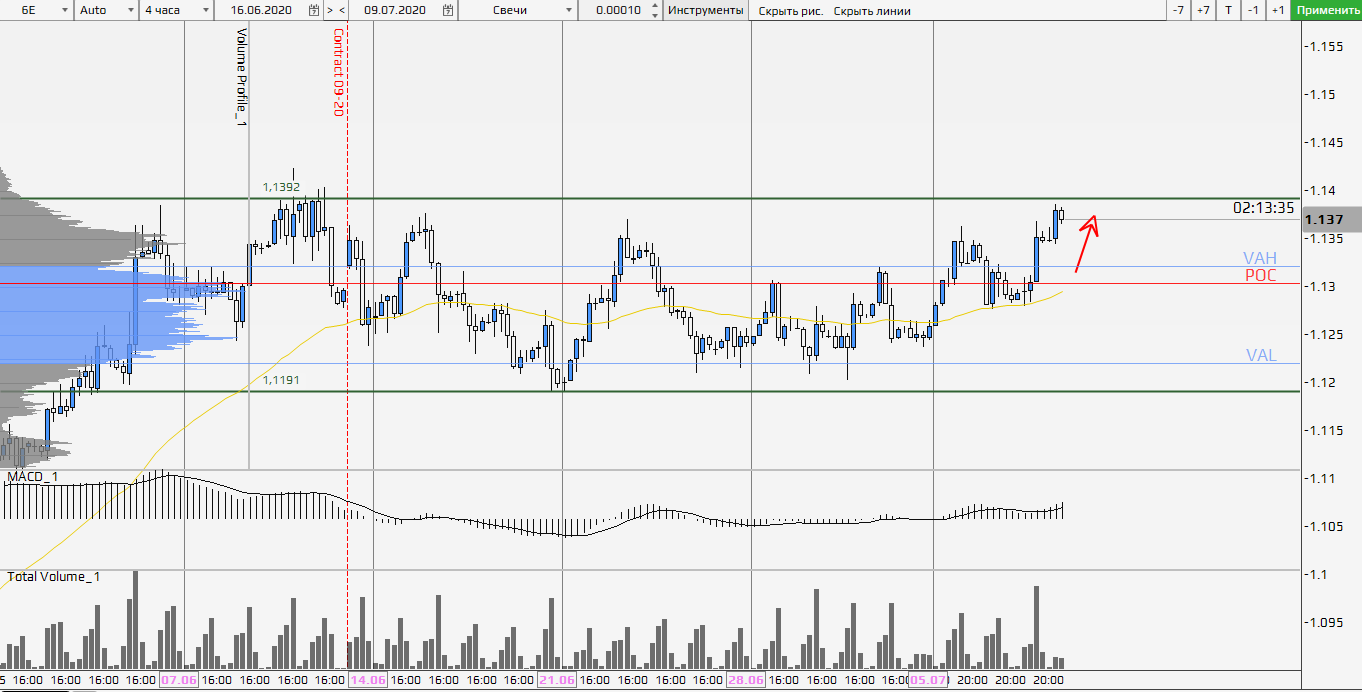The width and height of the screenshot is (1362, 692).
Task: Click the '<' date shift arrow
Action: [x=342, y=10]
